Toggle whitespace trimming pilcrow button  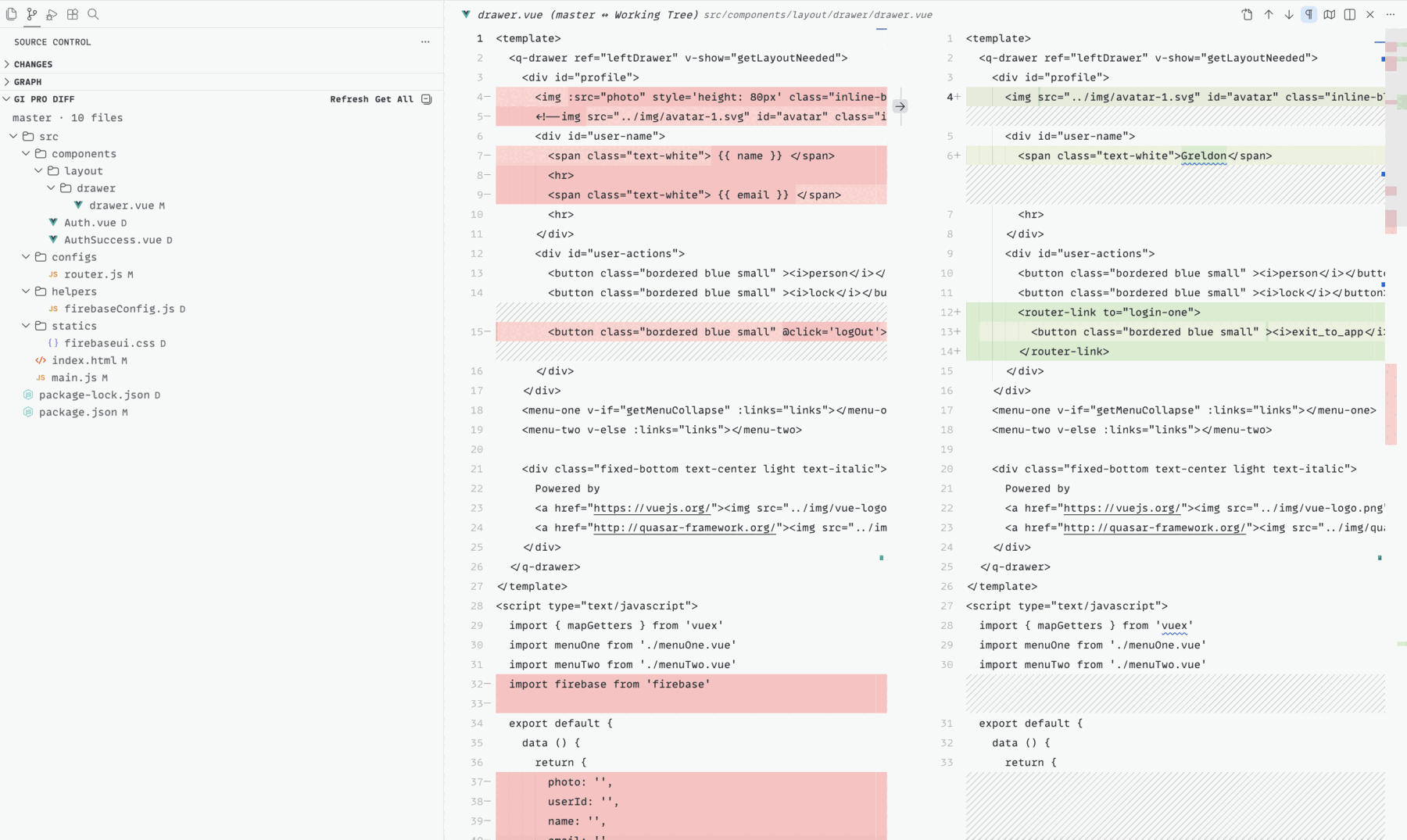pos(1309,15)
